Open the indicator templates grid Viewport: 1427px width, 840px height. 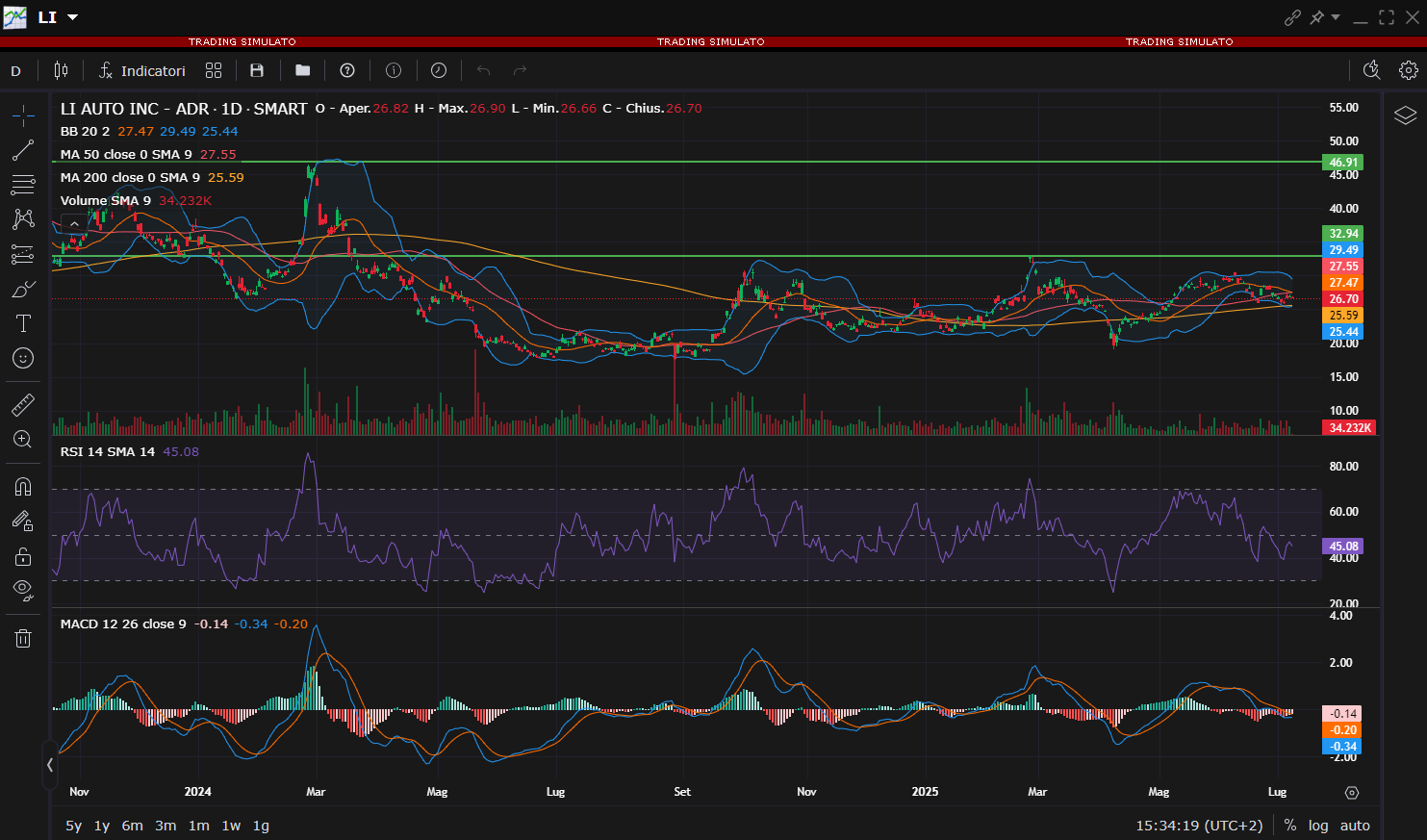214,70
